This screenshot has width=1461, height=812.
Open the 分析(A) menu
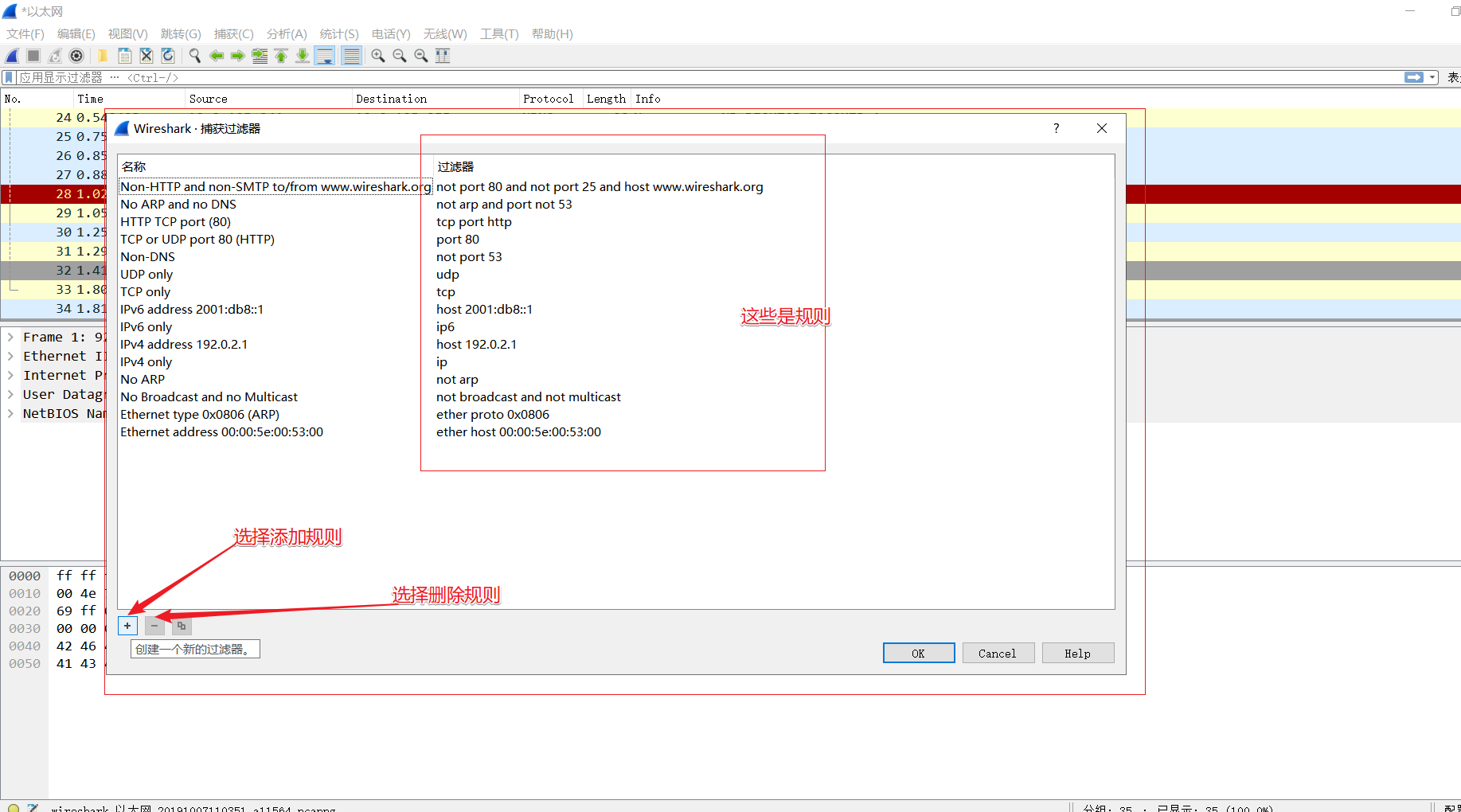click(287, 33)
